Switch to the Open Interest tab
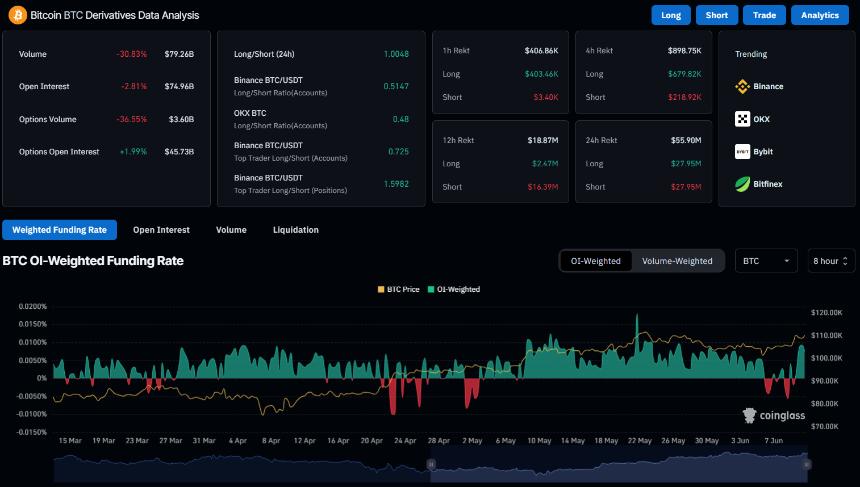This screenshot has width=860, height=487. (x=161, y=230)
